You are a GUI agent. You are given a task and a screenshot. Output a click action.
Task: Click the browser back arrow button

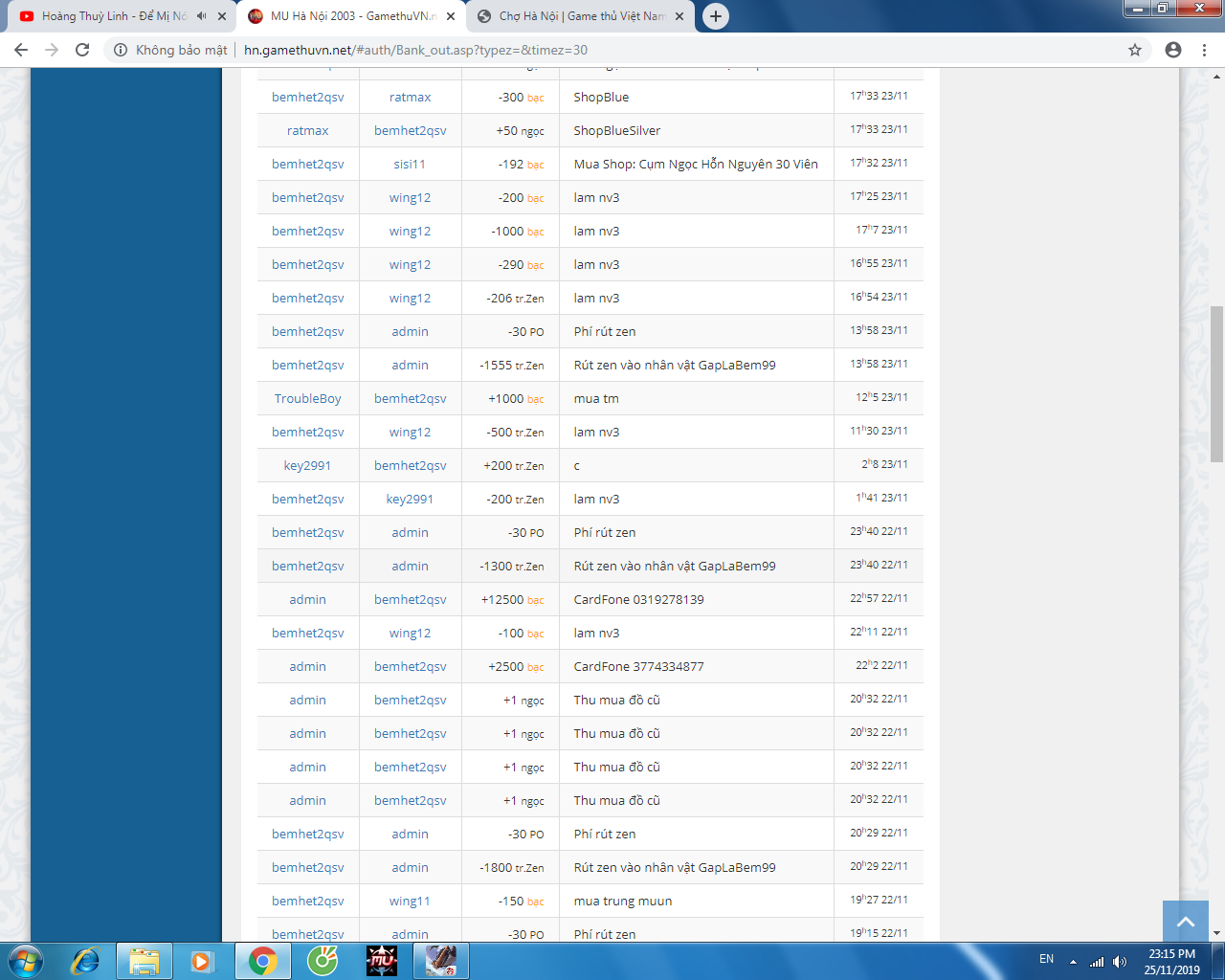(21, 50)
